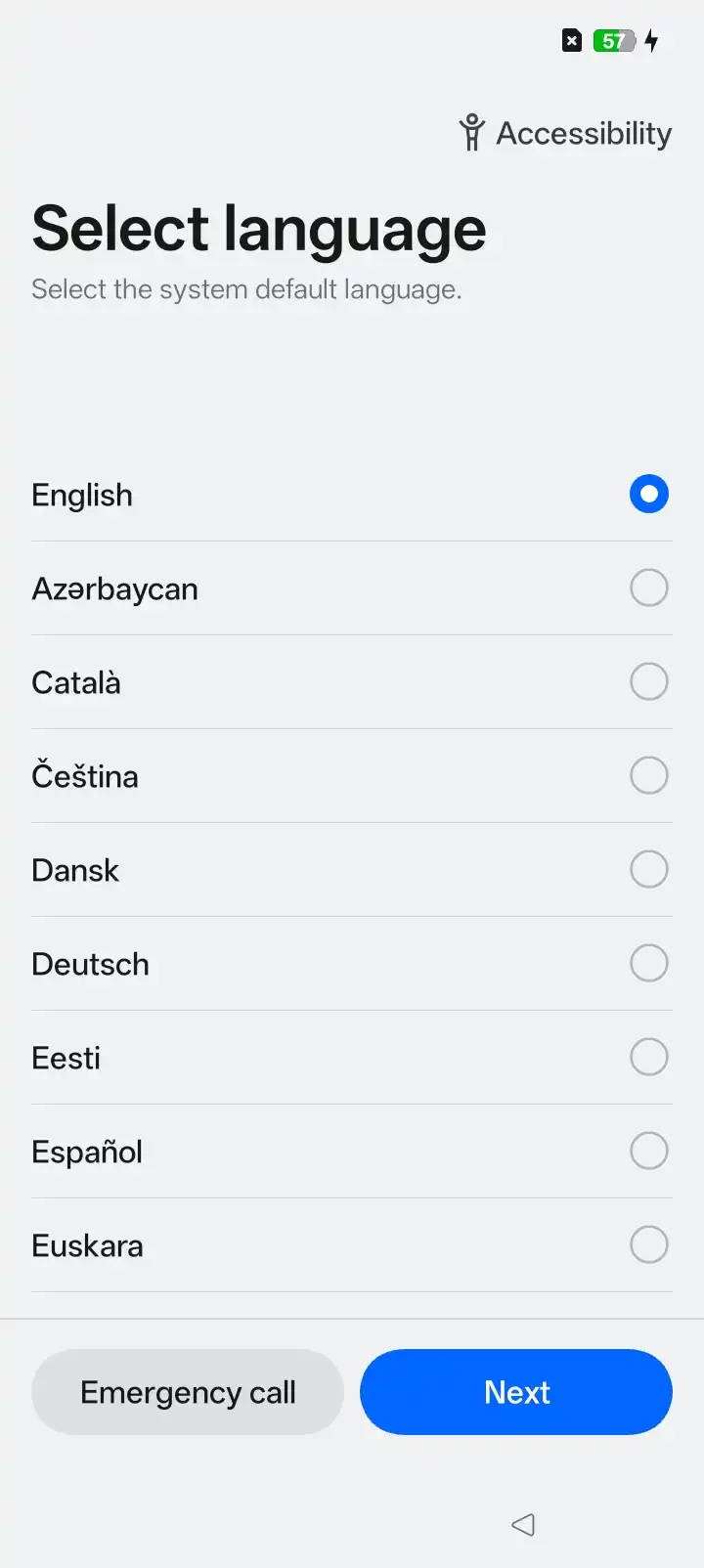Select the Euskara radio button
704x1568 pixels.
click(649, 1244)
